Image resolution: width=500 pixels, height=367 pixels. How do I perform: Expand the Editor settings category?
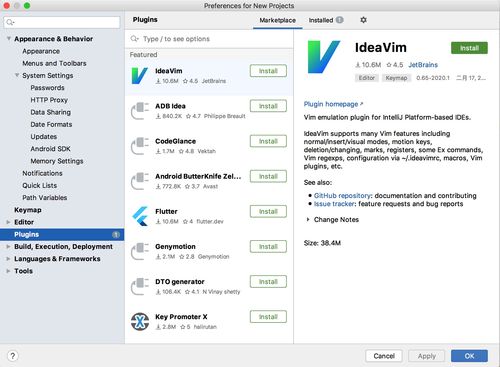click(9, 222)
